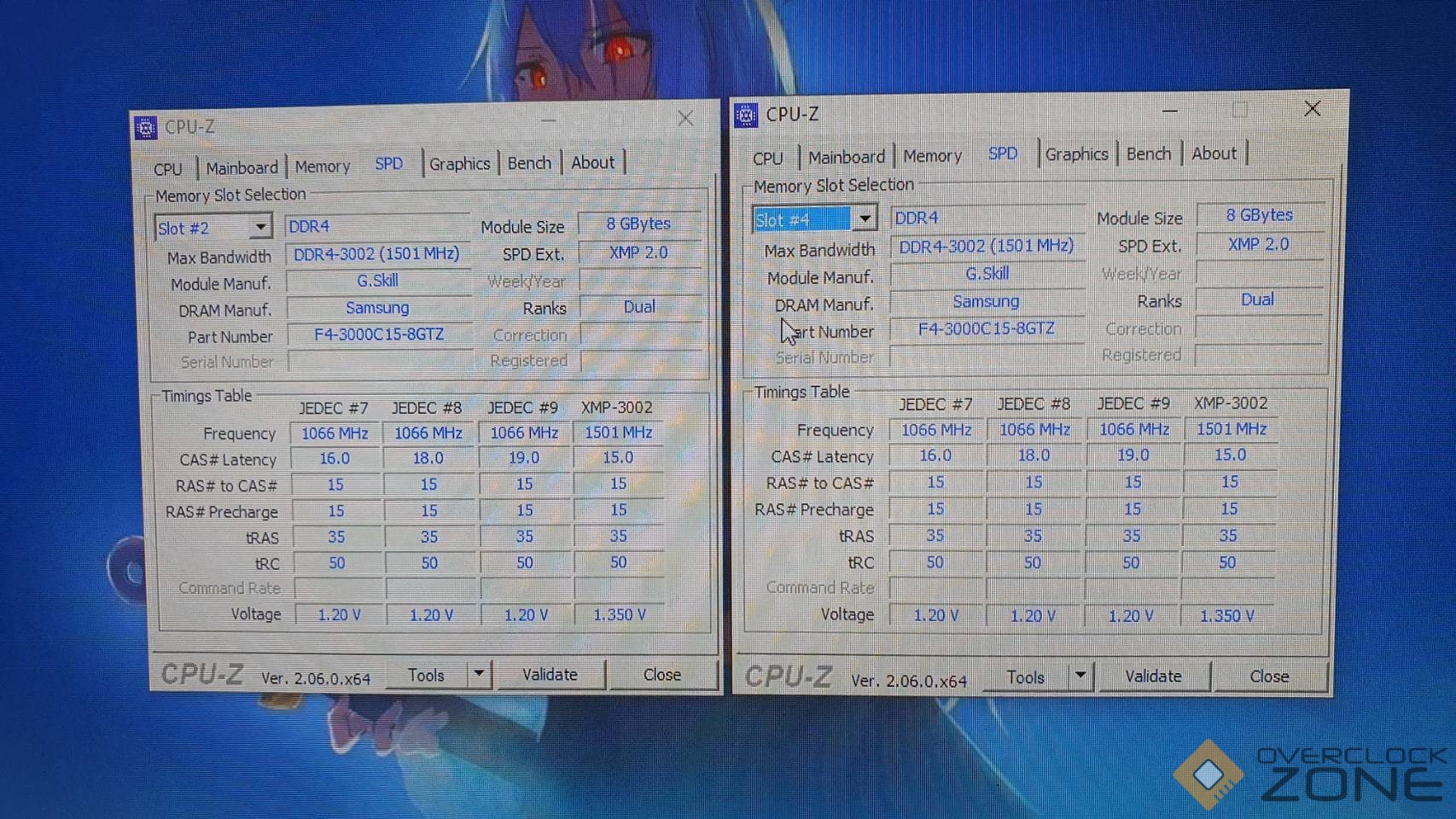Click XMP-3002 CAS# Latency 15.0 in left window
Screen dimensions: 1456x819
(618, 458)
